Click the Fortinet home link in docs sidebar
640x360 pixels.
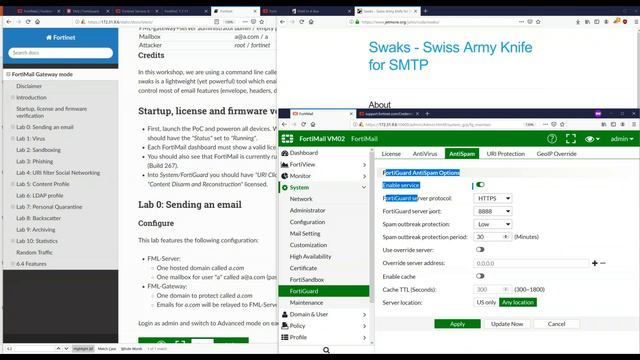coord(60,38)
